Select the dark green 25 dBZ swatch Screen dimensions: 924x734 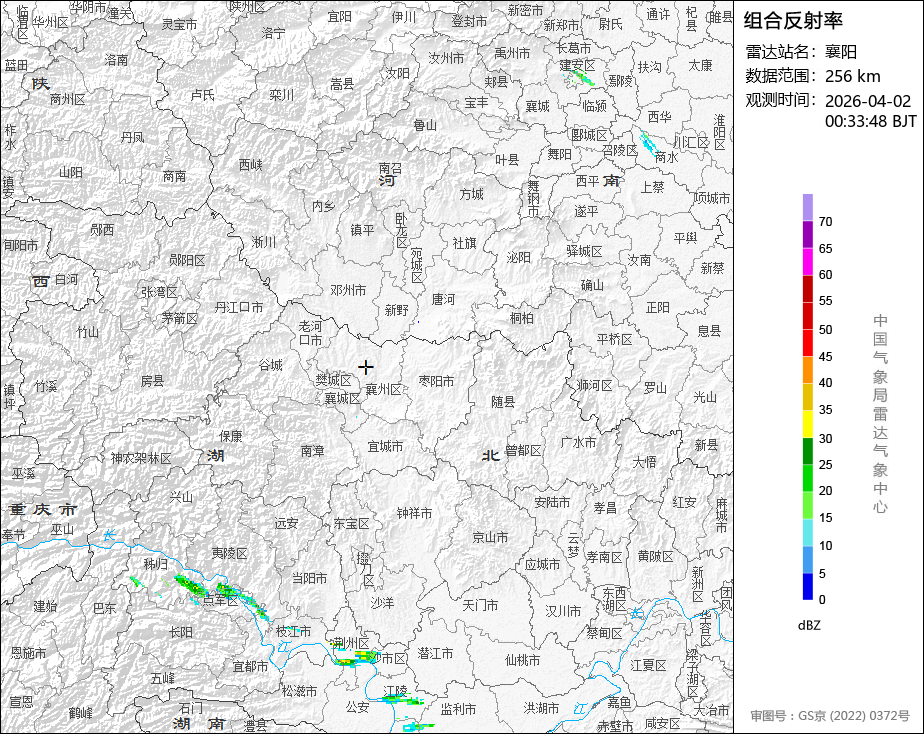[x=807, y=451]
